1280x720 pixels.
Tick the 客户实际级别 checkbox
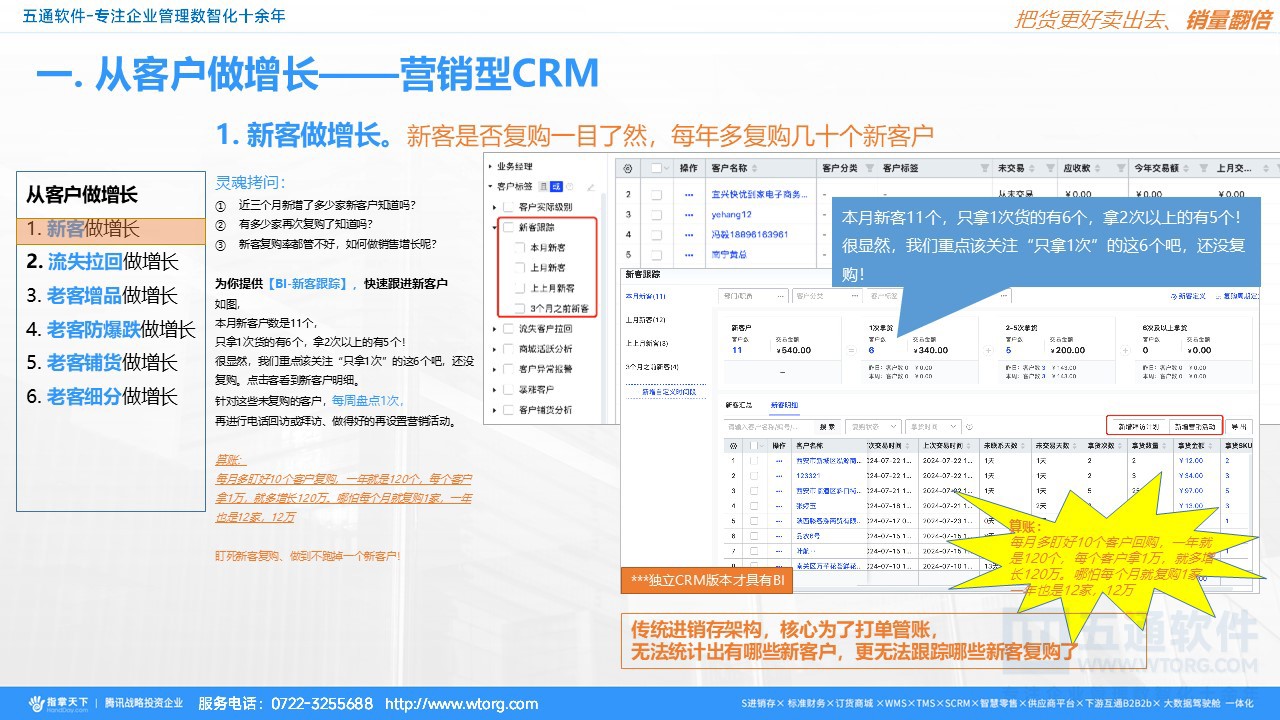(x=508, y=207)
